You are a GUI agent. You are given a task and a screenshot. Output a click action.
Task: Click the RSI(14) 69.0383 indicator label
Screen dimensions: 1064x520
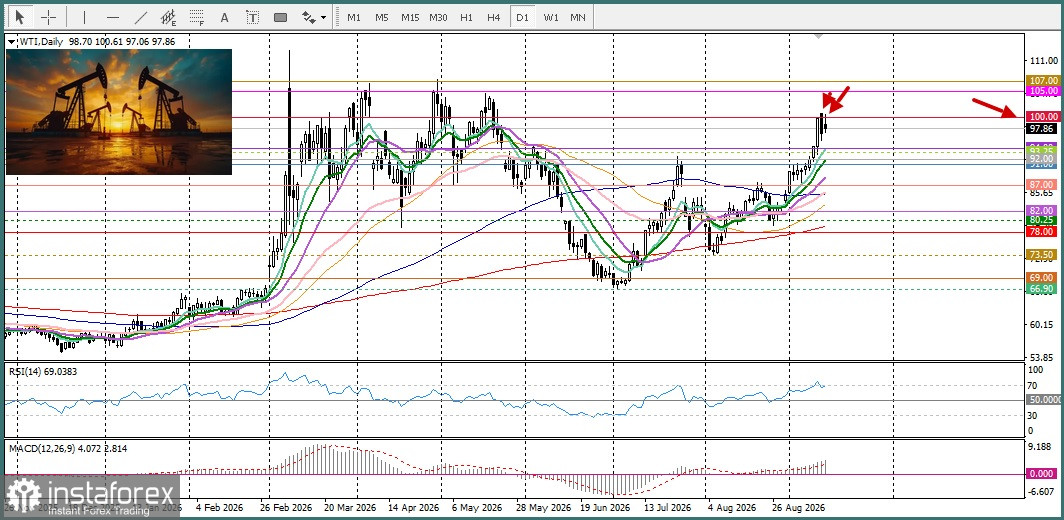(44, 371)
